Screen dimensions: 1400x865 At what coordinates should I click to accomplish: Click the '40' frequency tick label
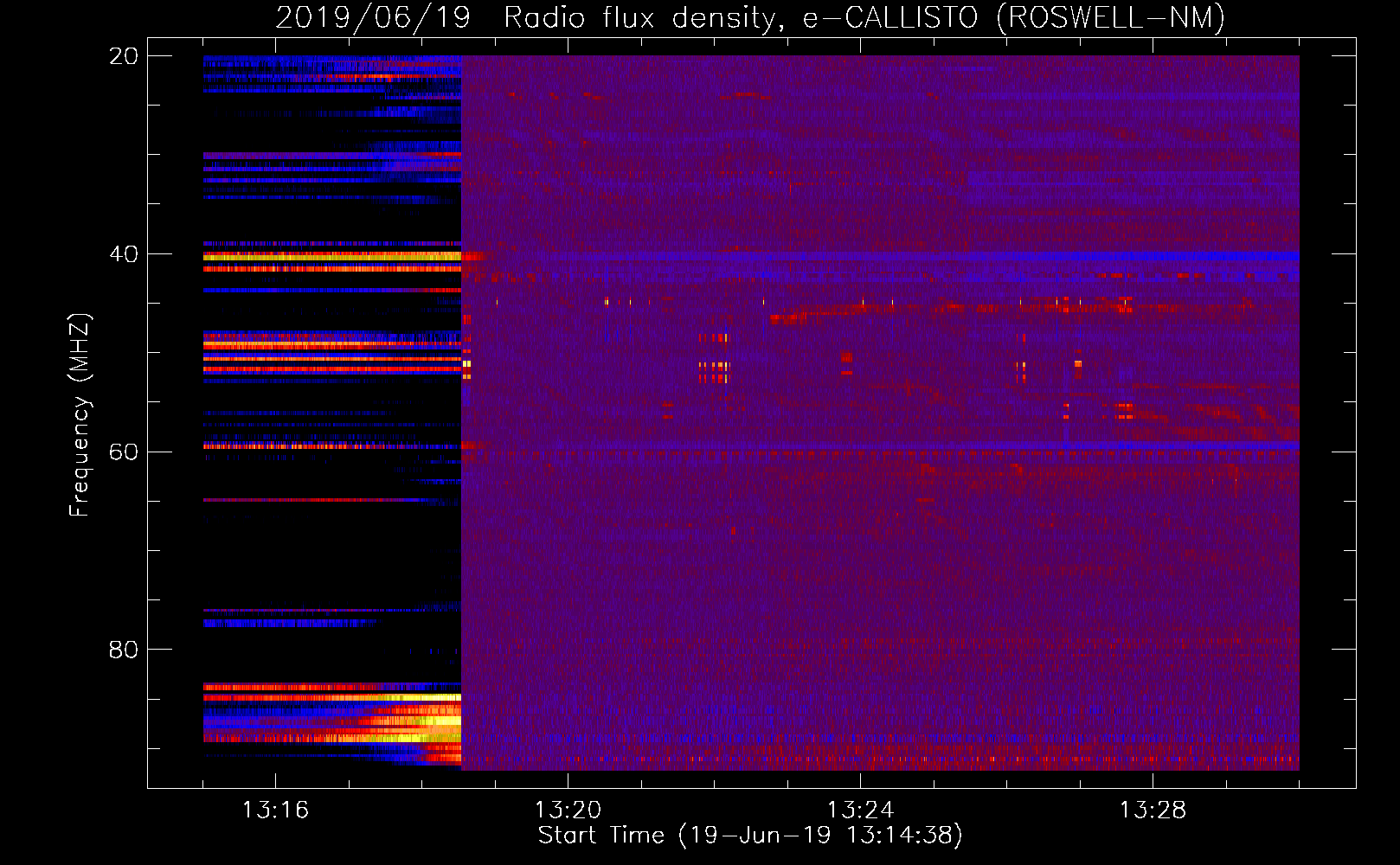coord(123,254)
